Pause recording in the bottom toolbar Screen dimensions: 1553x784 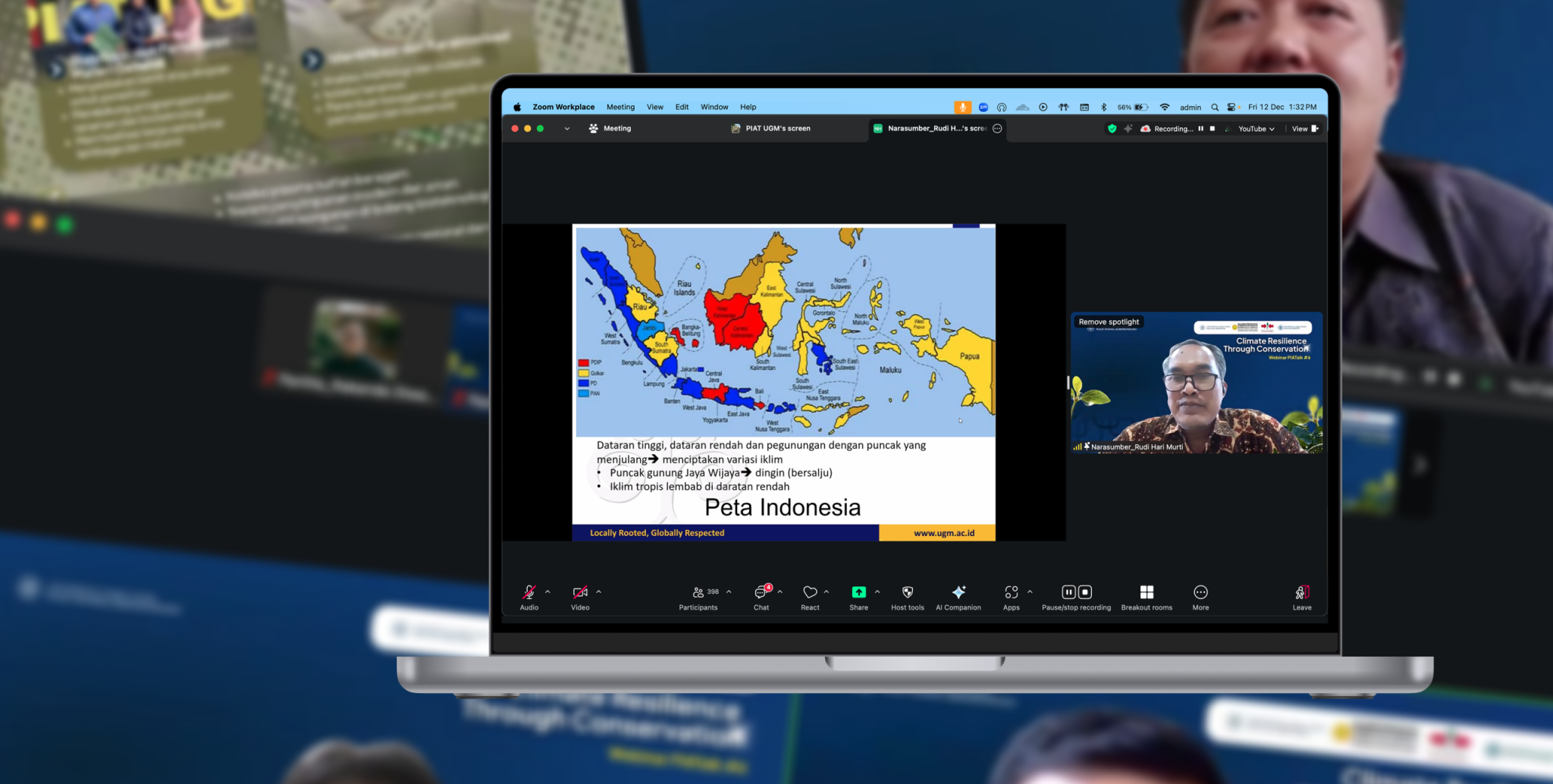point(1068,592)
